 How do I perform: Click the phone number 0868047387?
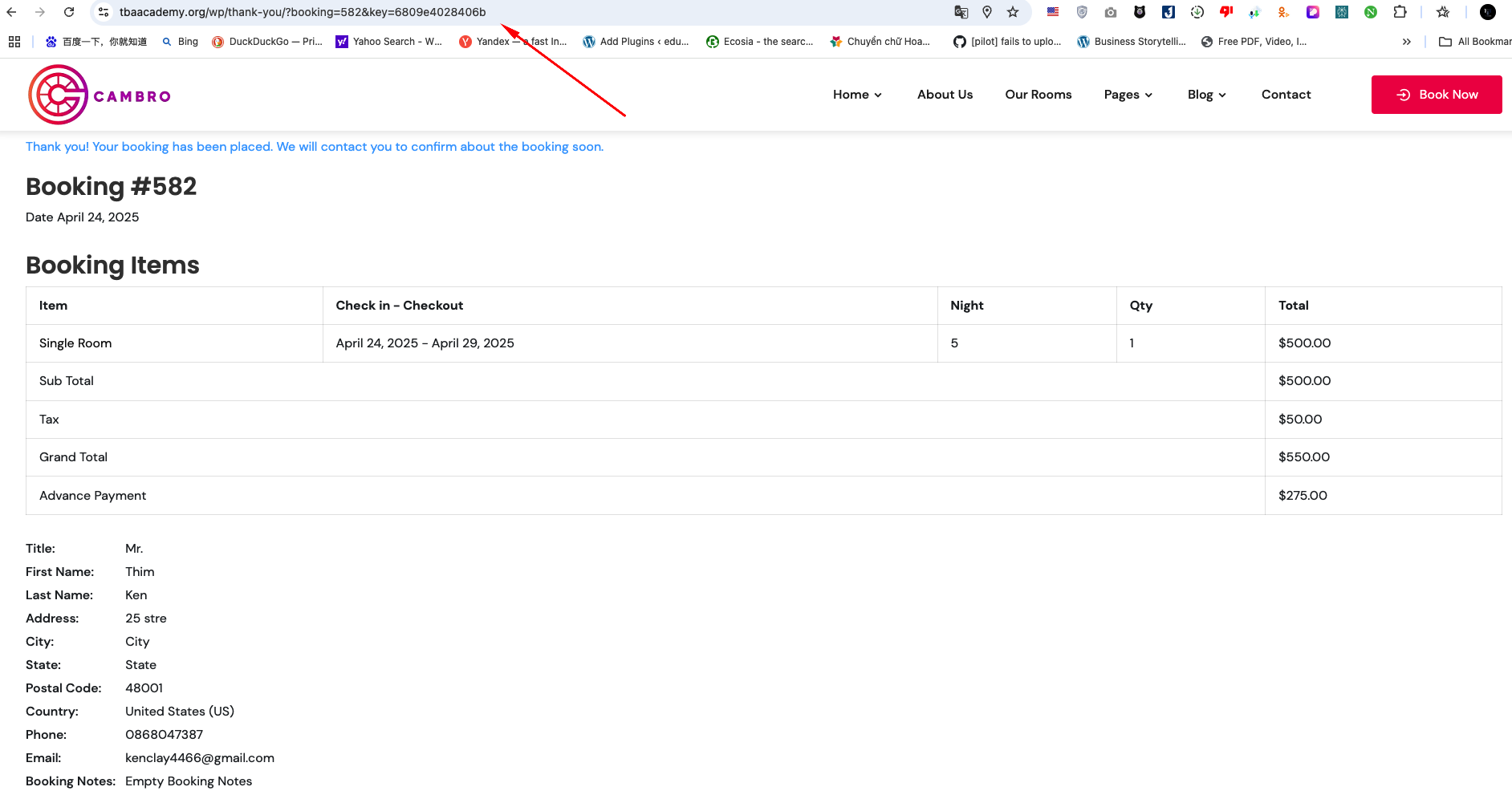(164, 735)
